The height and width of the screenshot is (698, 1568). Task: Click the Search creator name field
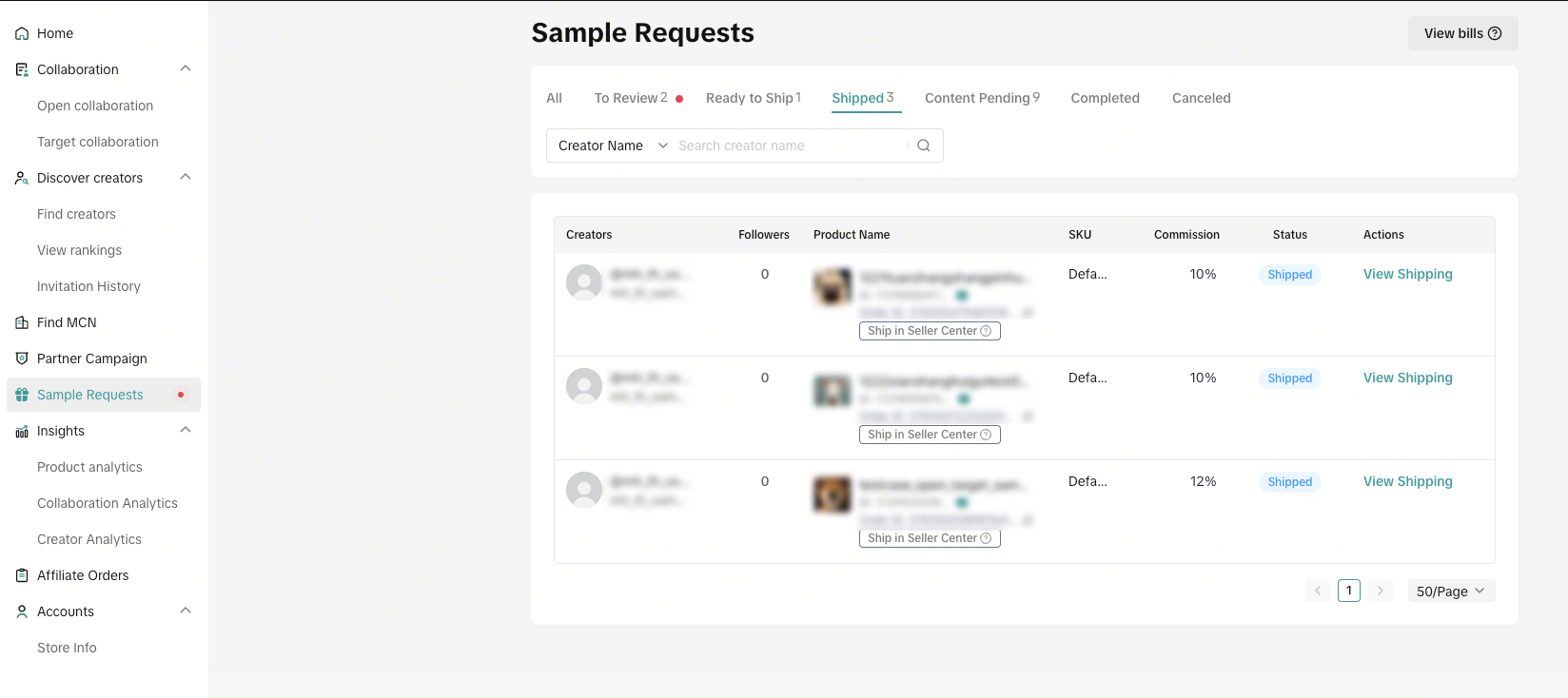click(x=790, y=145)
